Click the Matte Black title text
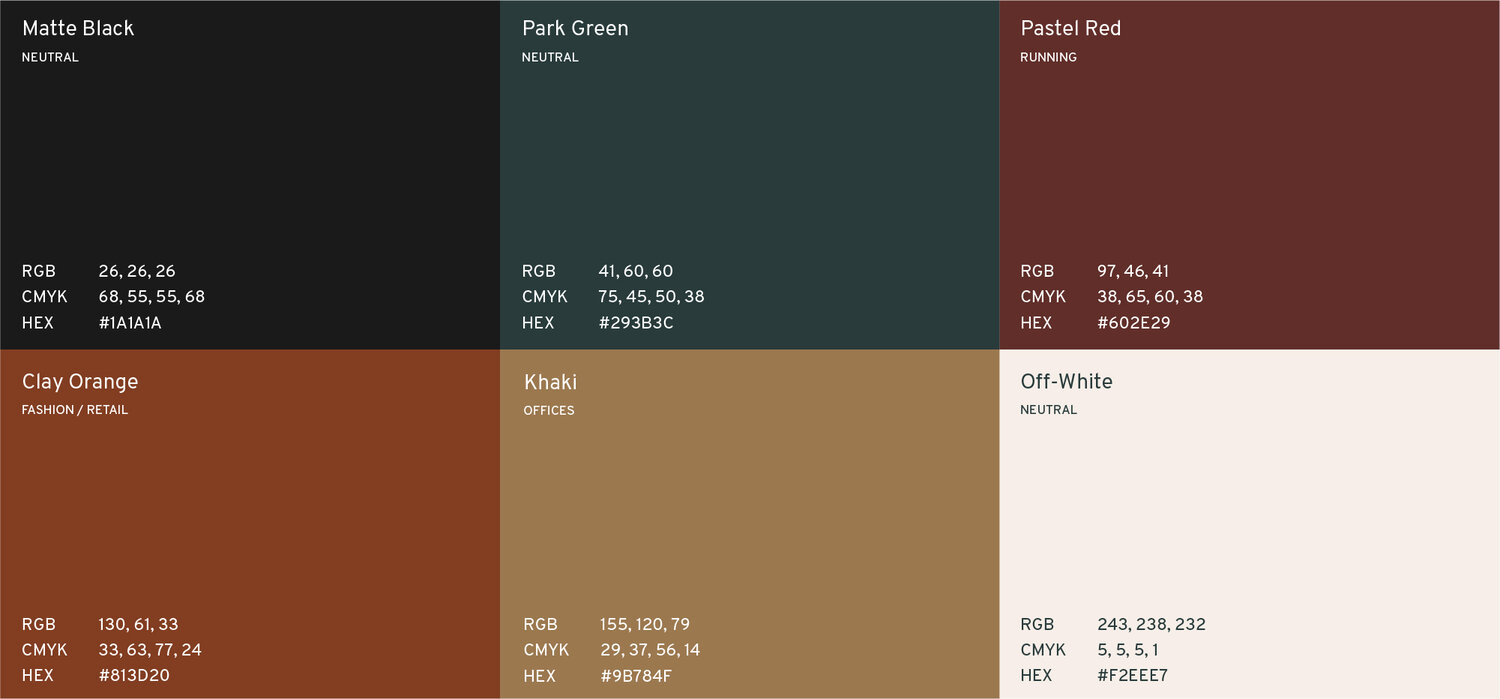 (77, 28)
